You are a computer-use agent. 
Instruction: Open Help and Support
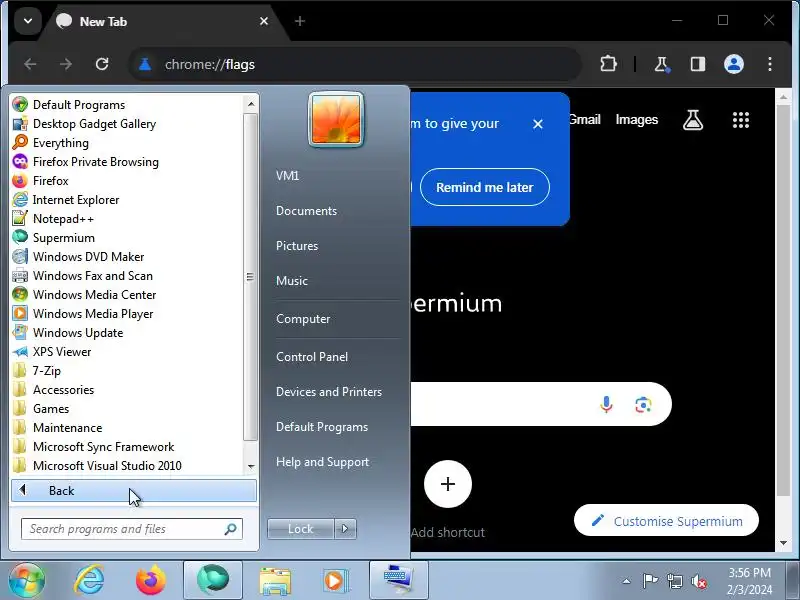tap(322, 462)
